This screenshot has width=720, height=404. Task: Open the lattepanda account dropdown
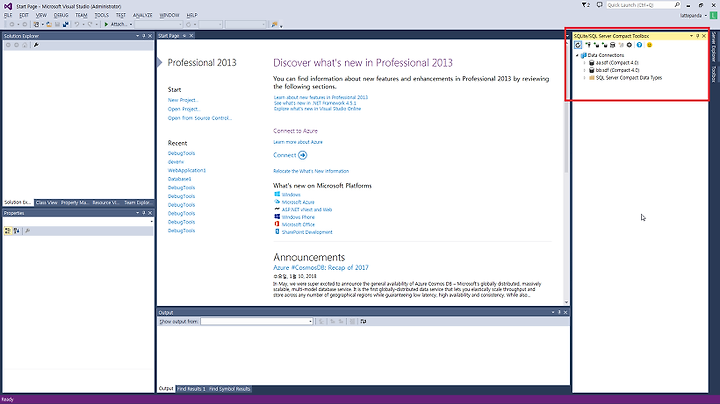pyautogui.click(x=706, y=16)
